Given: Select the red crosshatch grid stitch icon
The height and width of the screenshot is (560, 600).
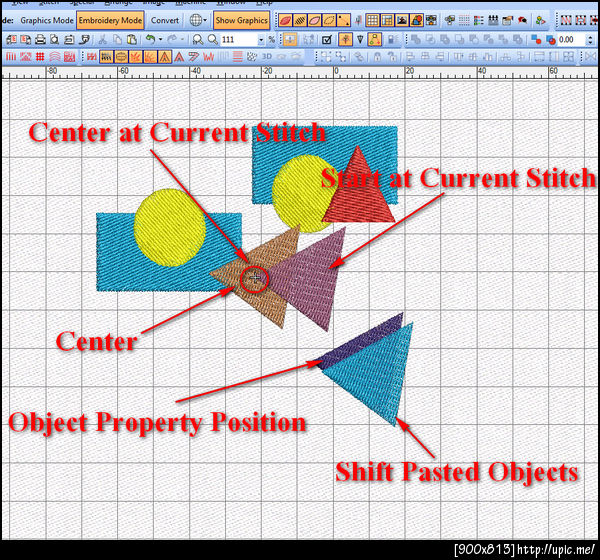Looking at the screenshot, I should pyautogui.click(x=40, y=57).
